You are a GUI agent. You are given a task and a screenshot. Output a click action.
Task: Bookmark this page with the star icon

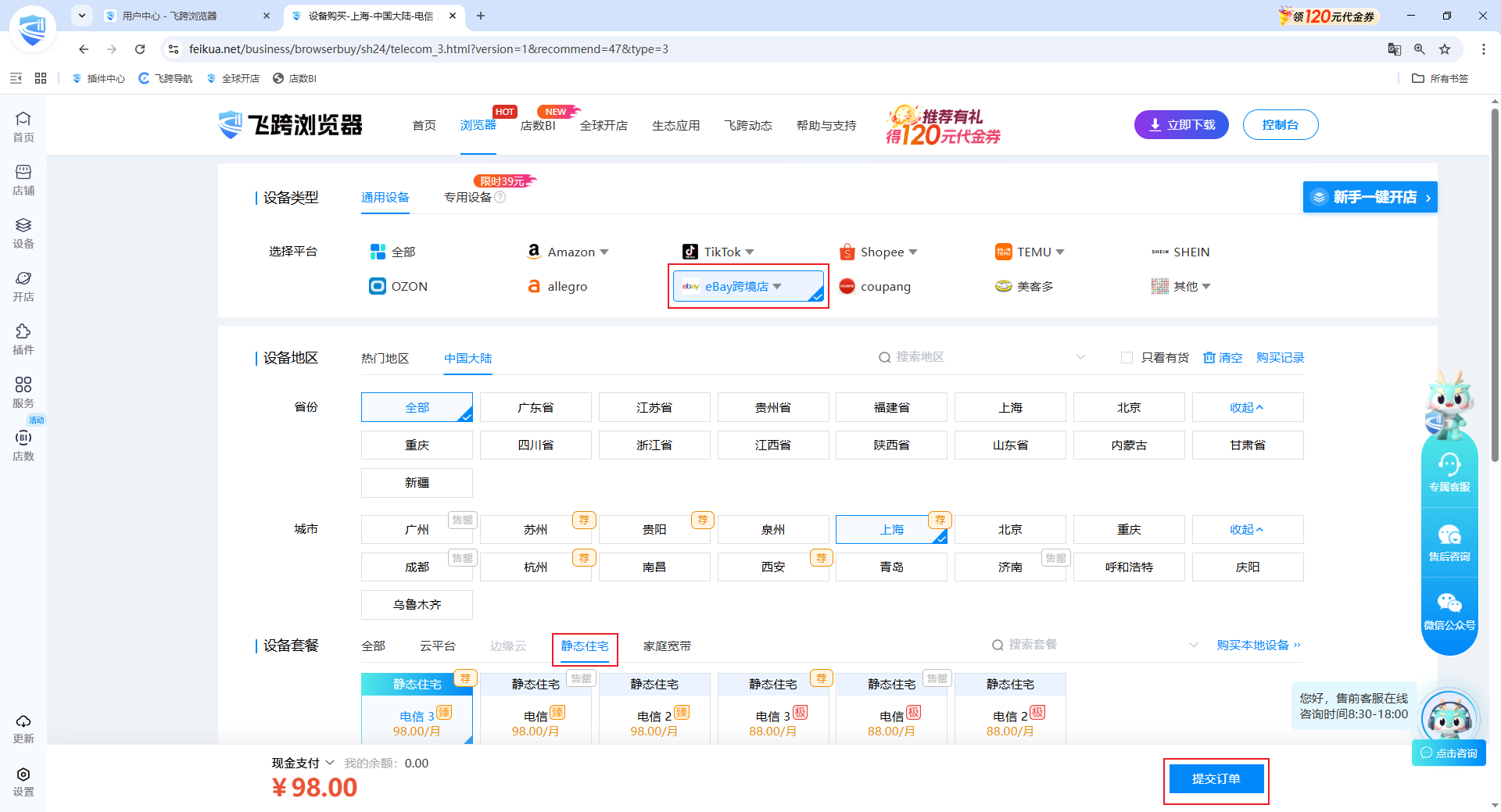coord(1445,49)
